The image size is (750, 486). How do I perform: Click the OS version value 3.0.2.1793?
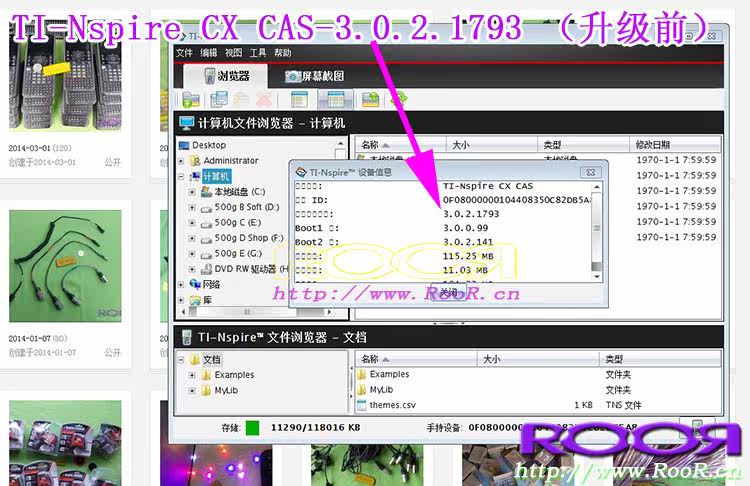[x=471, y=214]
